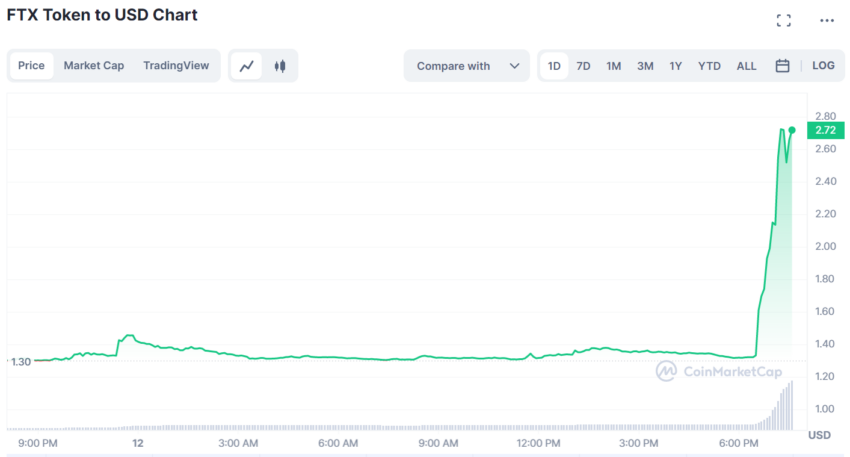The height and width of the screenshot is (457, 850).
Task: Show ALL time price history
Action: [746, 66]
